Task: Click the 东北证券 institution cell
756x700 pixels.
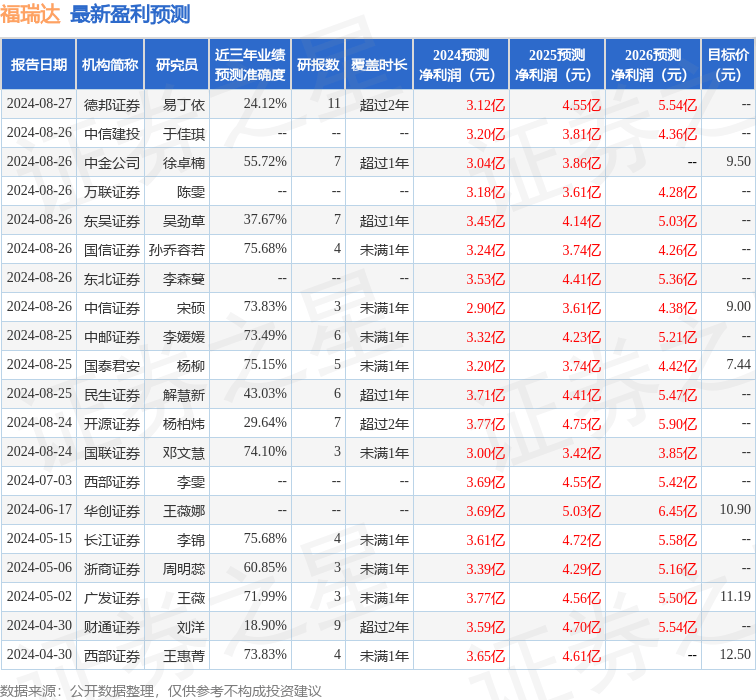Action: [112, 279]
